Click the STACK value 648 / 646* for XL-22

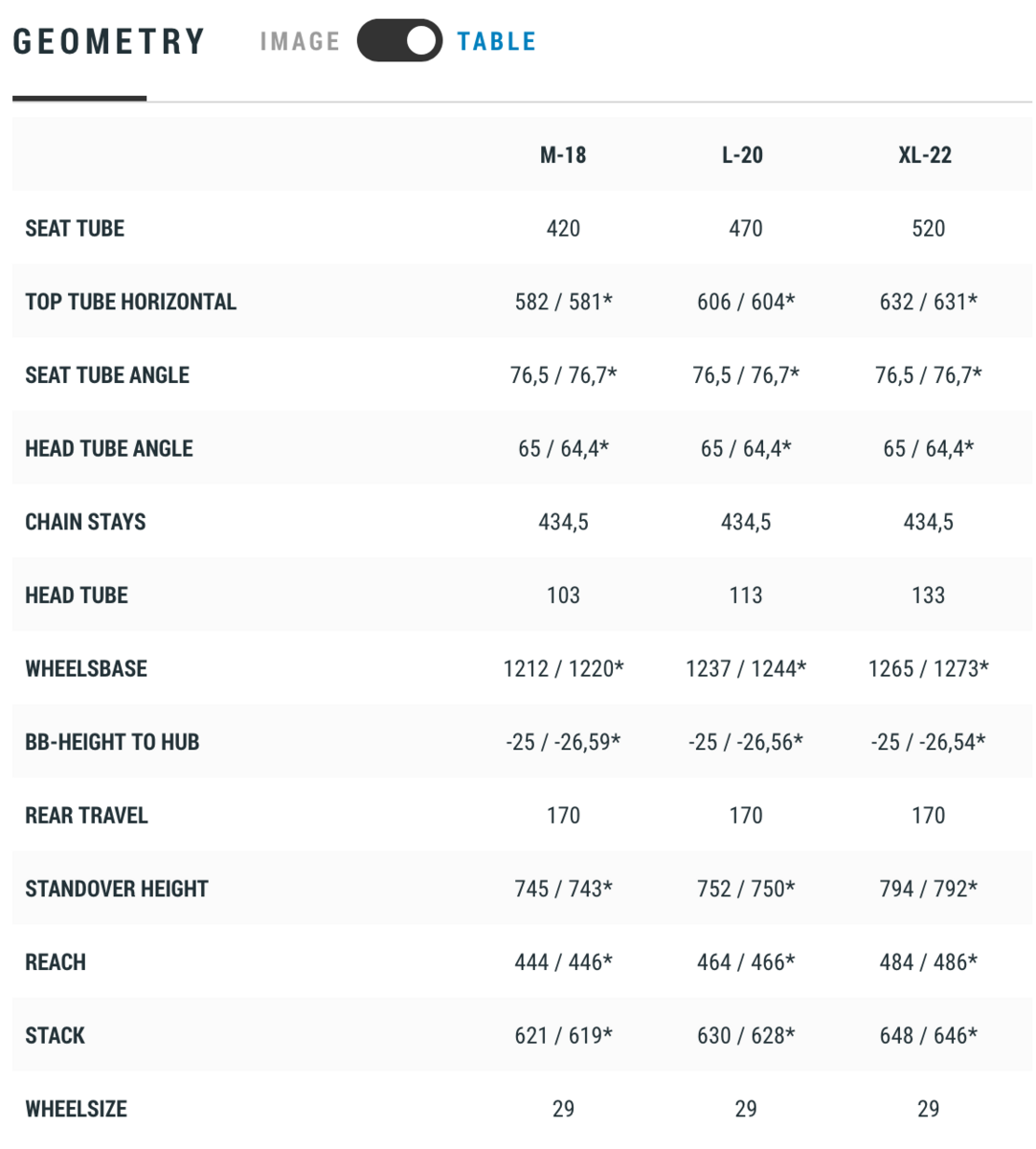tap(928, 1036)
